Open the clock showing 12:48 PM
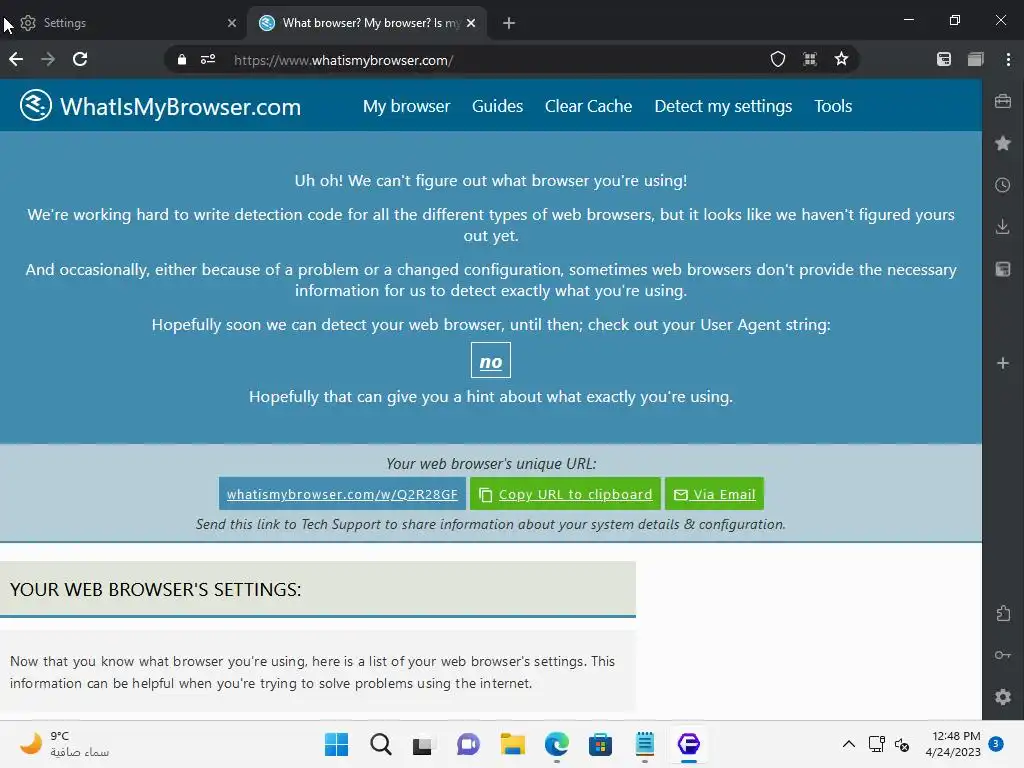The image size is (1024, 768). pos(953,744)
